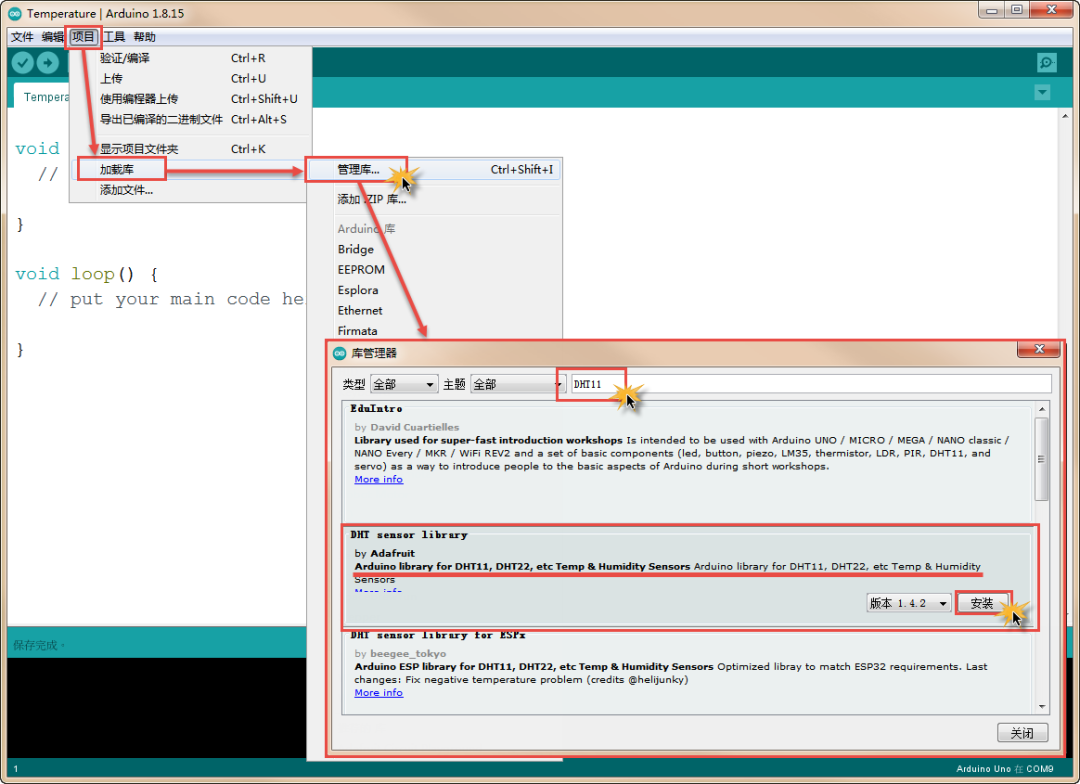Click the Verify checkmark toolbar icon
1080x784 pixels.
click(22, 63)
